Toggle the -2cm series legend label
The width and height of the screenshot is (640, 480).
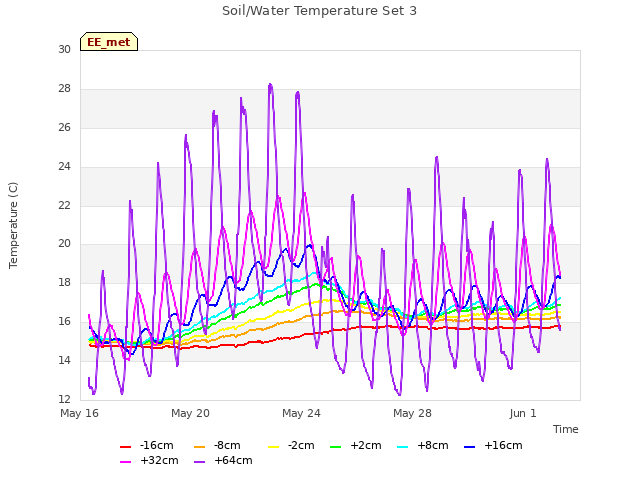point(301,445)
